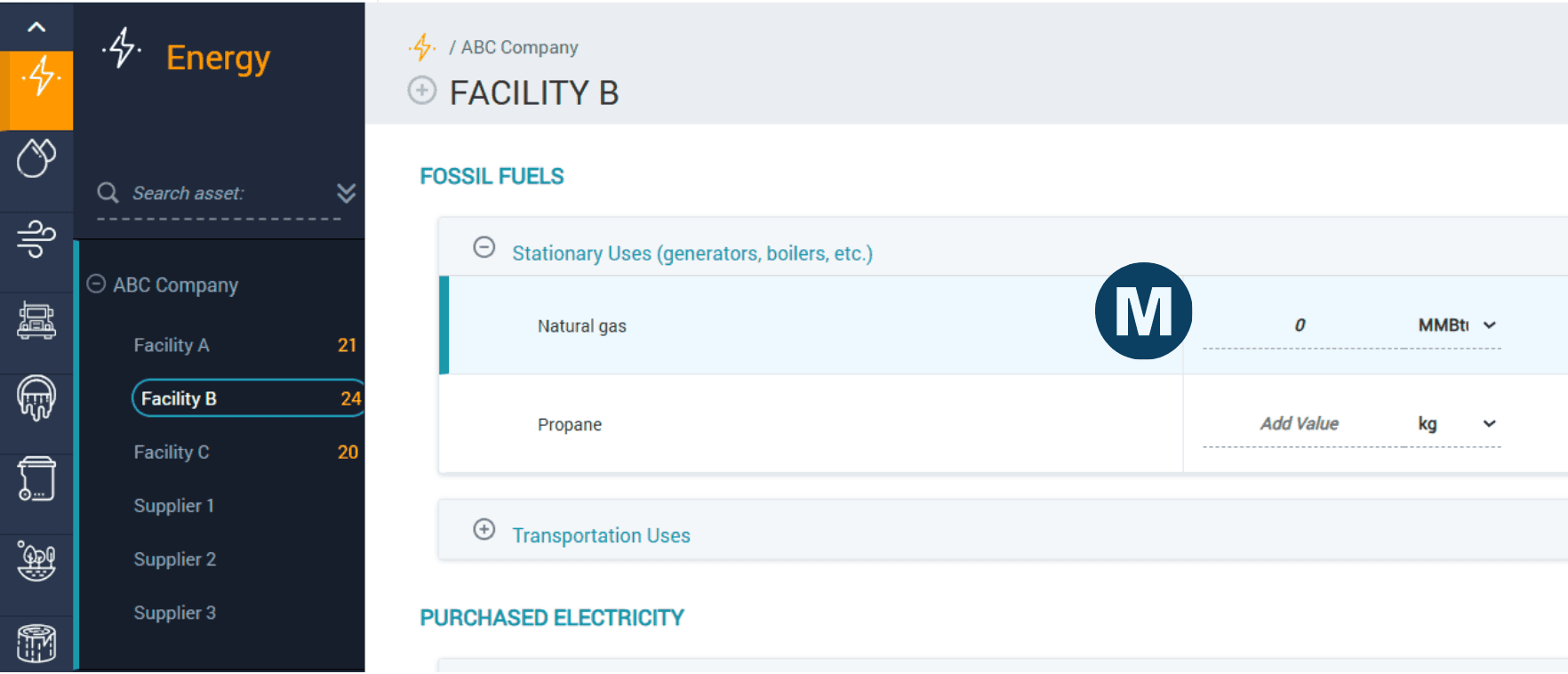
Task: Collapse Stationary Uses section
Action: (x=484, y=247)
